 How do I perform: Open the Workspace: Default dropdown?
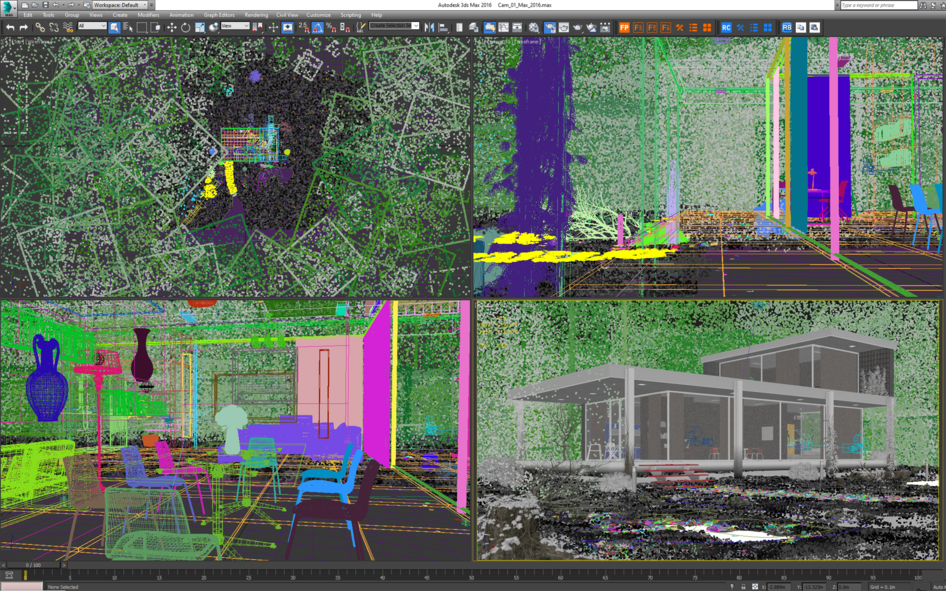tap(119, 5)
